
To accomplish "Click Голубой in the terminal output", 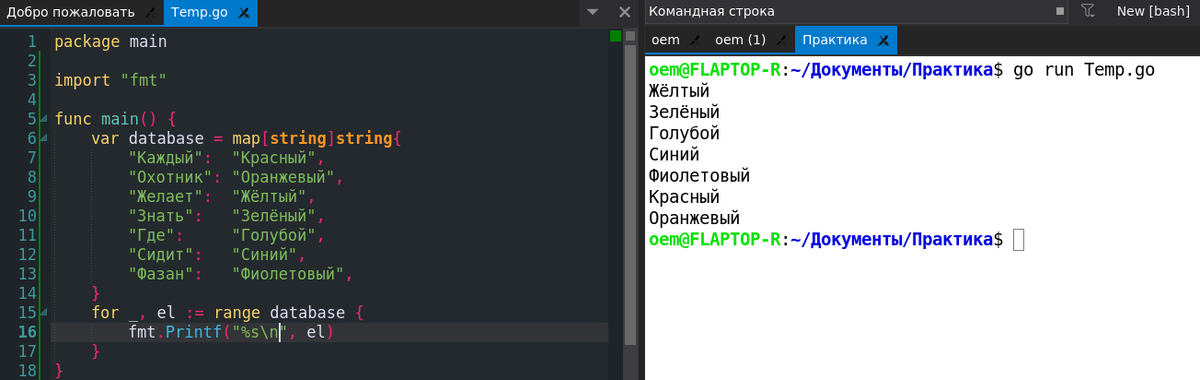I will pos(685,133).
